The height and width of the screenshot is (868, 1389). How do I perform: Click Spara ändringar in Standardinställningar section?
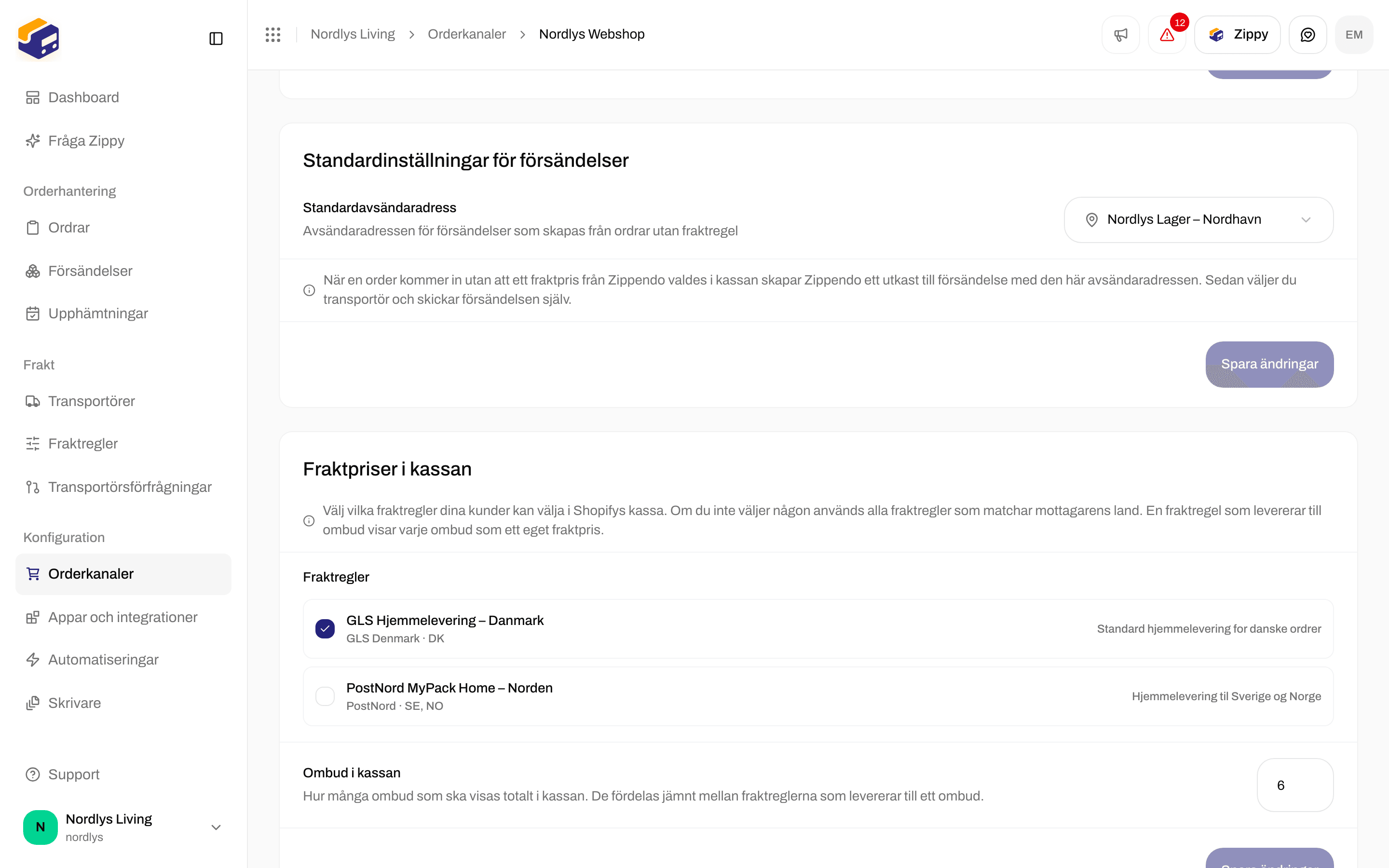point(1269,365)
